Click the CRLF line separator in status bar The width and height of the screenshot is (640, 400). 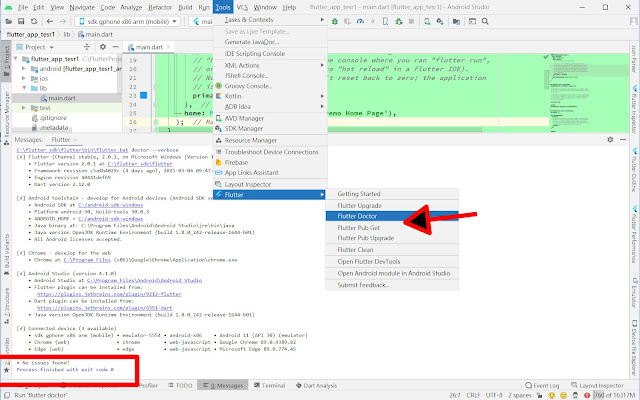(x=473, y=395)
